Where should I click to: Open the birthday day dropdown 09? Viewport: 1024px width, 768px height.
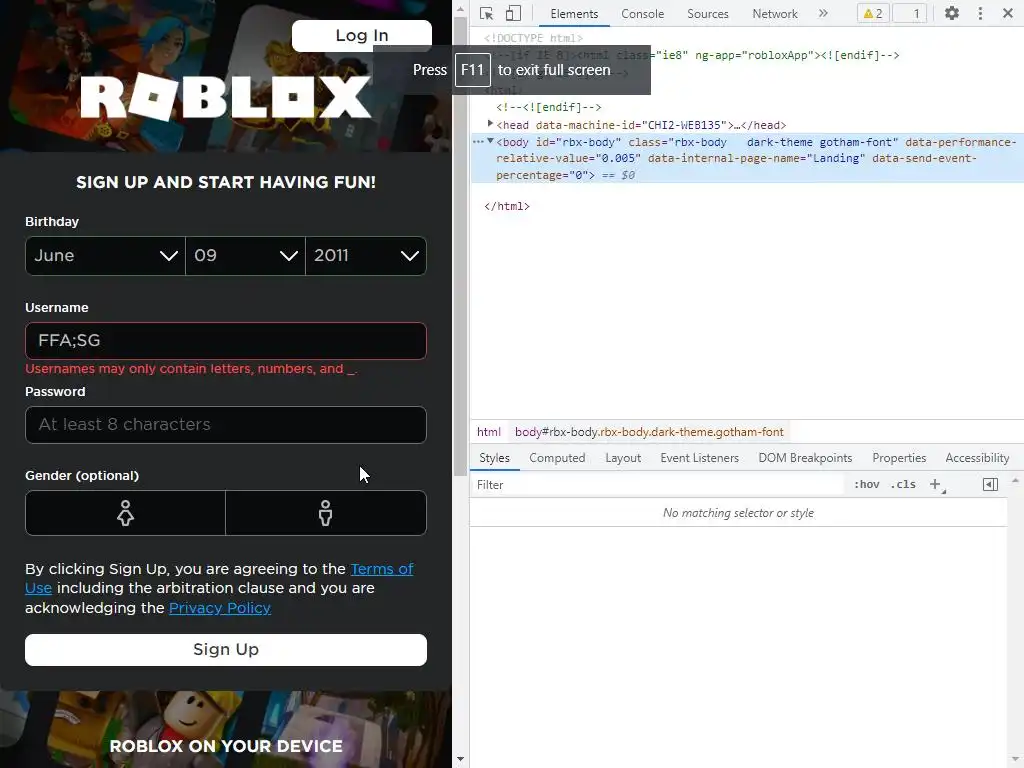pyautogui.click(x=246, y=256)
